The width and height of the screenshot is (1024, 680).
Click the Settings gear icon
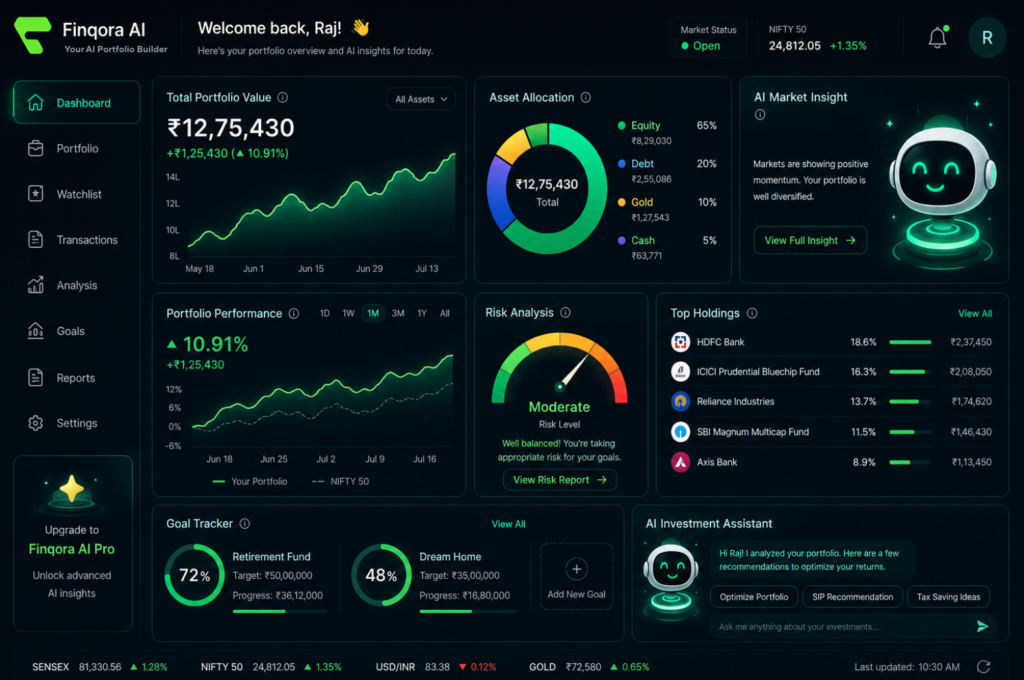(x=36, y=423)
